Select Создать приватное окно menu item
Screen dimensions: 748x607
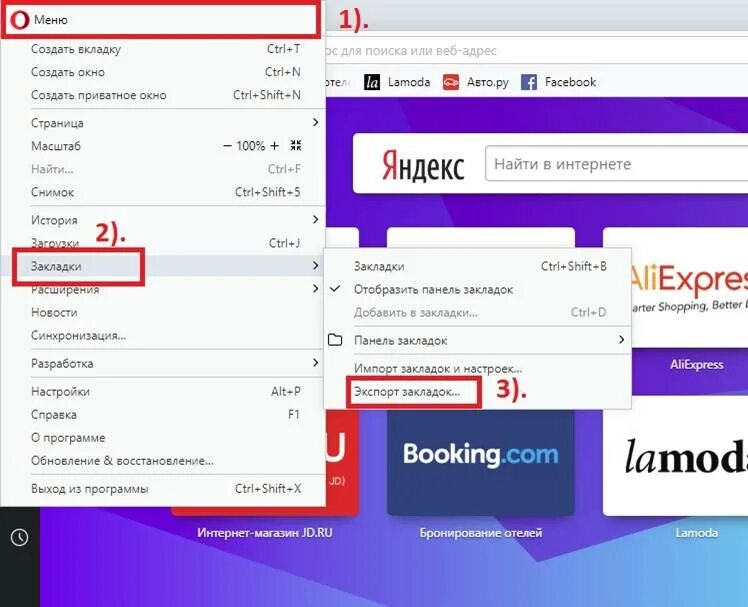pos(163,95)
